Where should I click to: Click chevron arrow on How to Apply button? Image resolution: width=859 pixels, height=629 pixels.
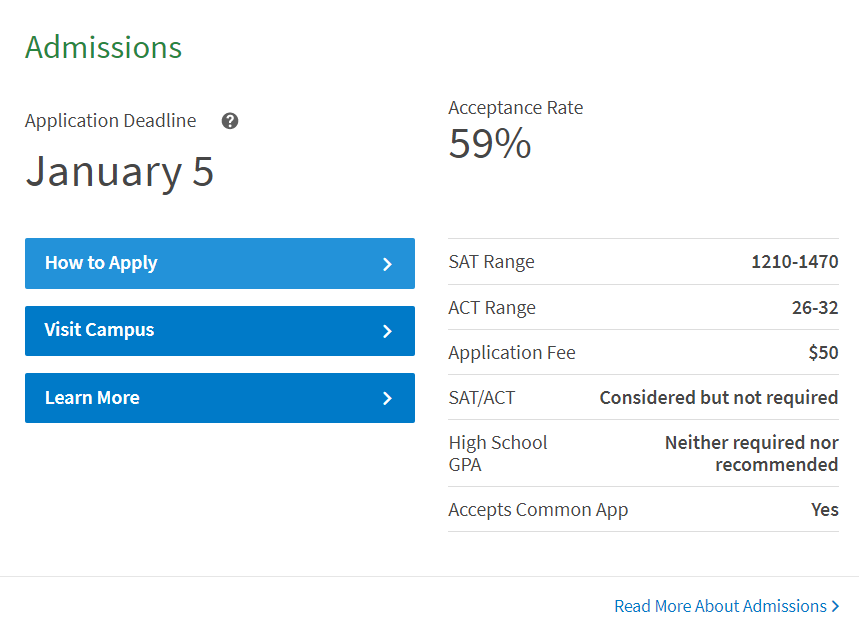388,264
